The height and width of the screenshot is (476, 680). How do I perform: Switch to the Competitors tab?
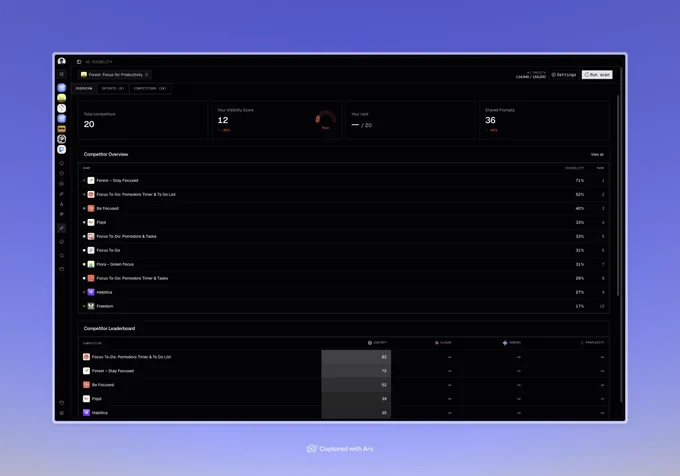[x=150, y=88]
